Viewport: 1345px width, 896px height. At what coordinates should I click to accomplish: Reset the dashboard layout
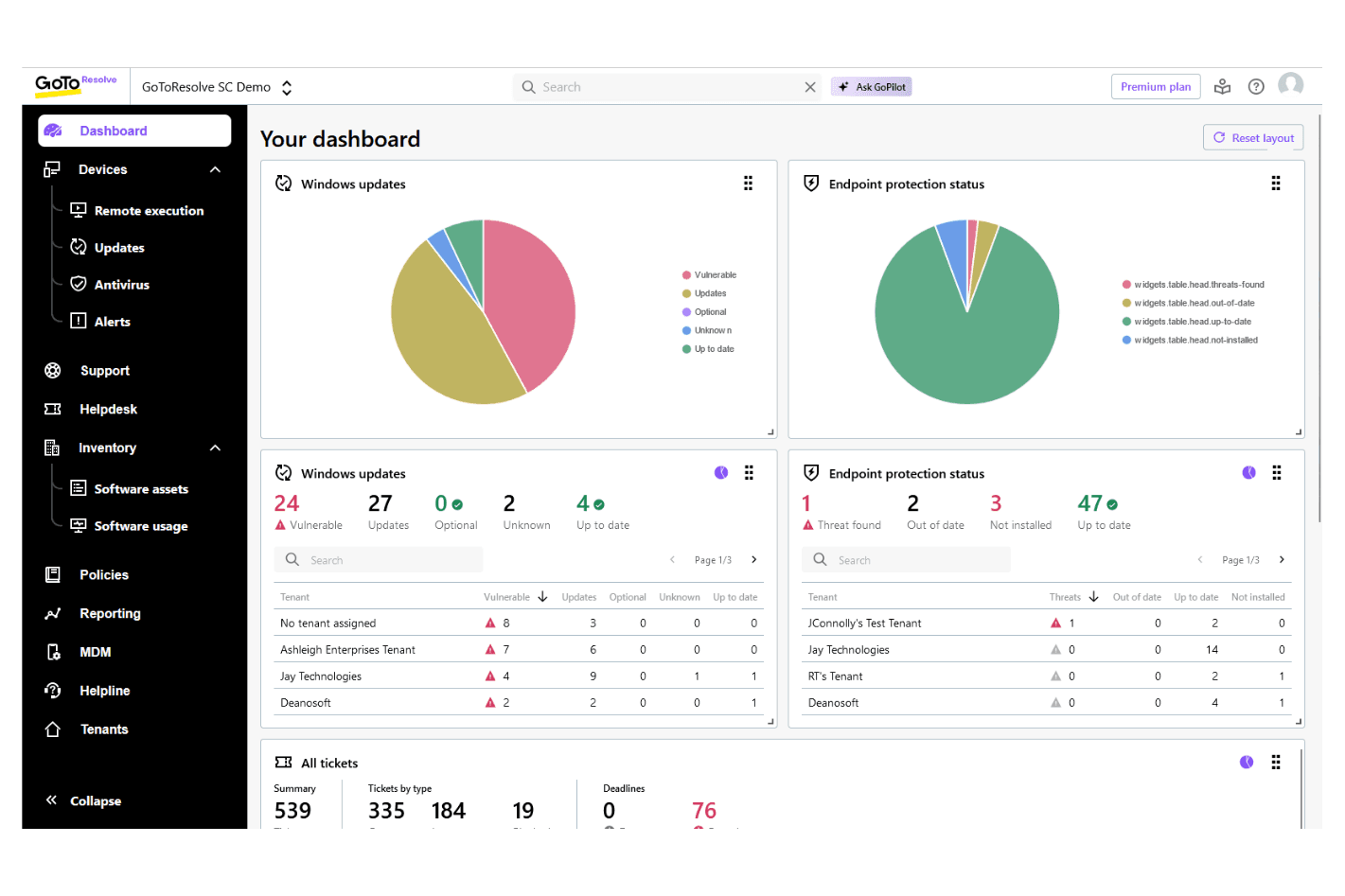click(x=1253, y=138)
